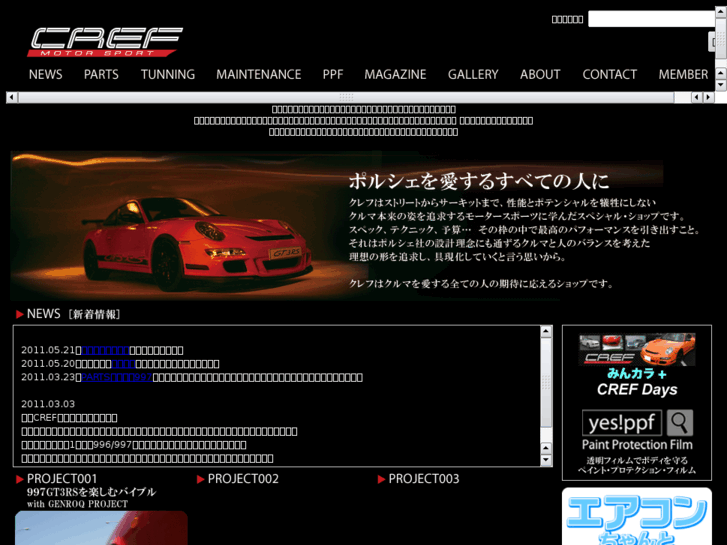727x545 pixels.
Task: Click the up arrow of header vertical scrollbar
Action: 721,11
